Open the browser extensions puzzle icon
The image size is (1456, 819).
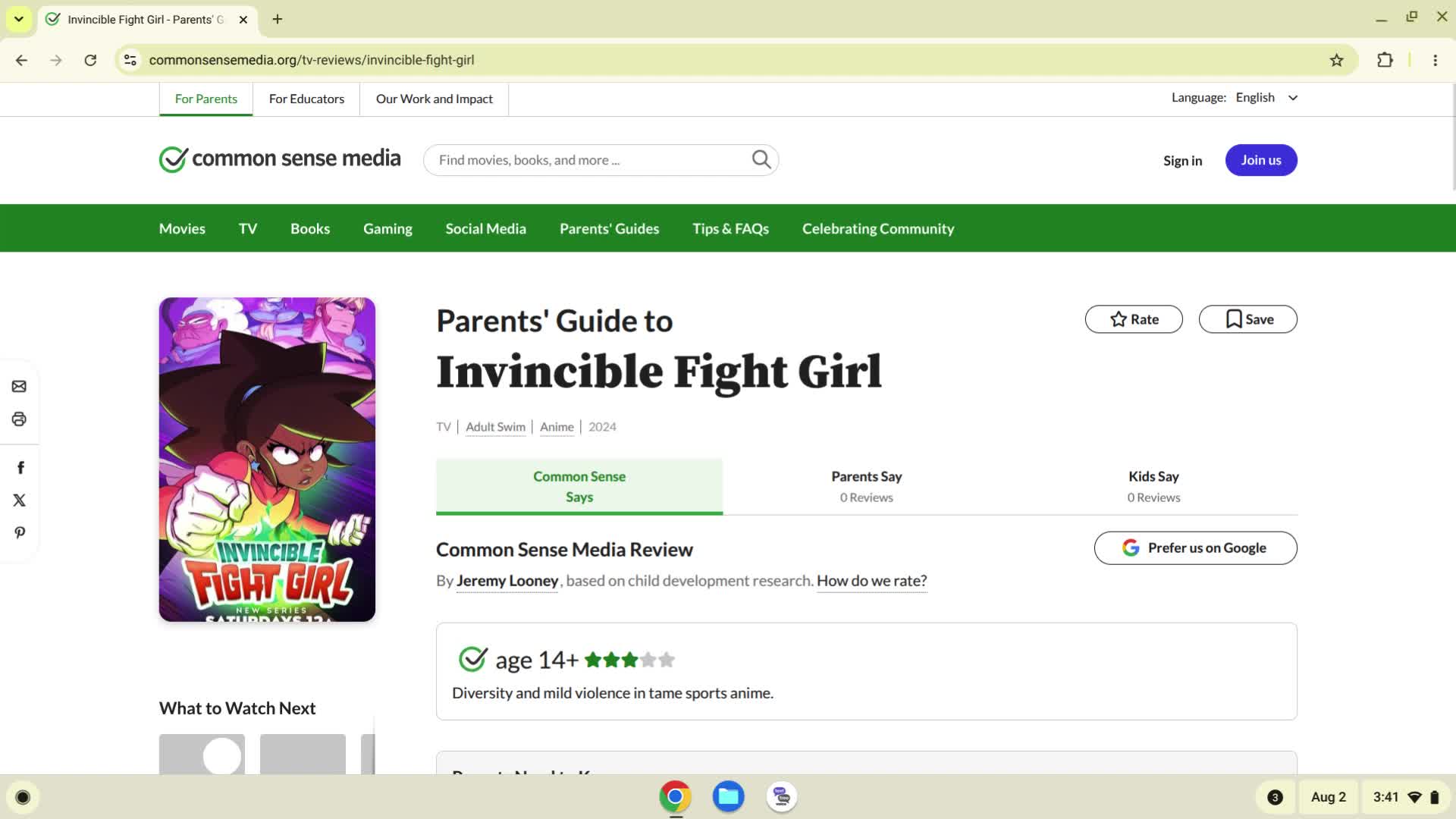point(1385,60)
